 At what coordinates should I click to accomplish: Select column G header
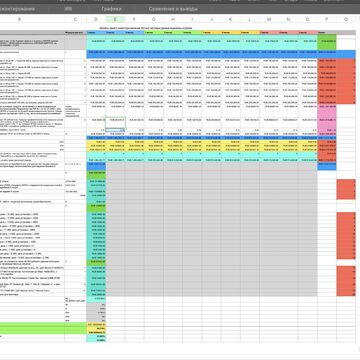[154, 19]
